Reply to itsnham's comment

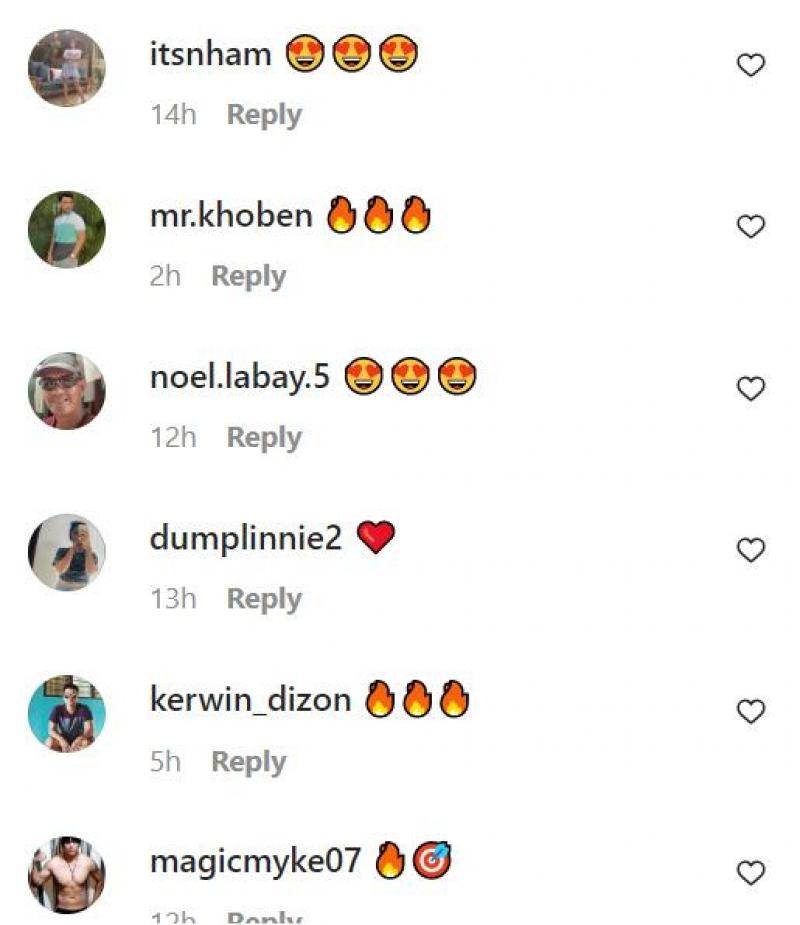pos(264,115)
